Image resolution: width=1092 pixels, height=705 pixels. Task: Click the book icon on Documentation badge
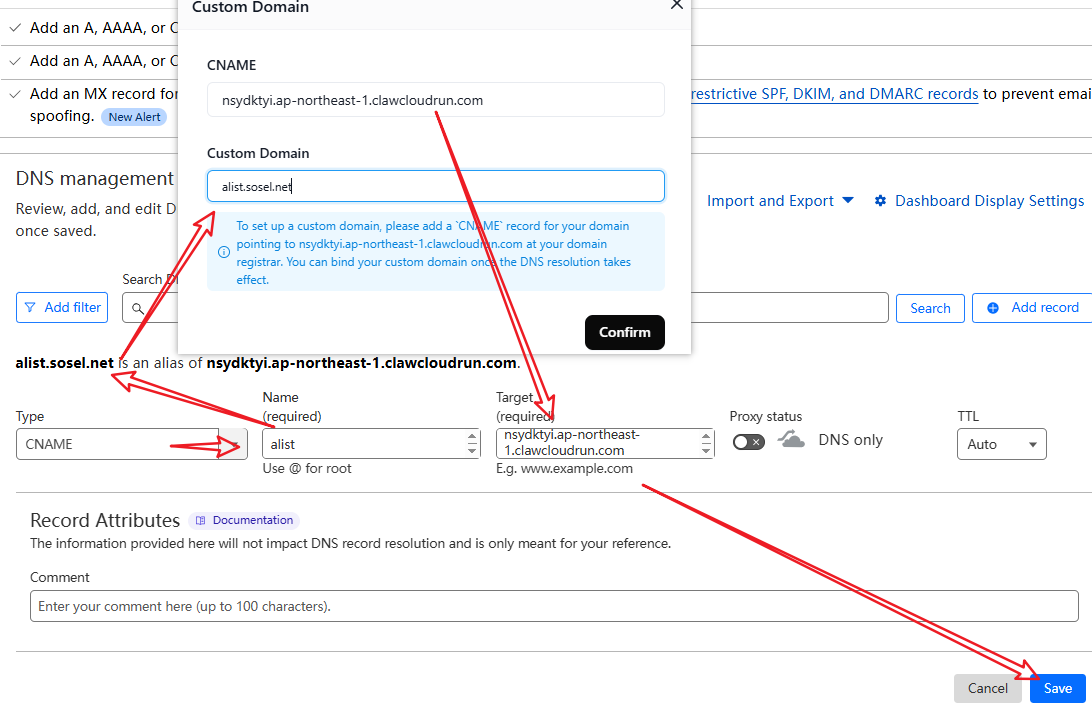point(201,520)
